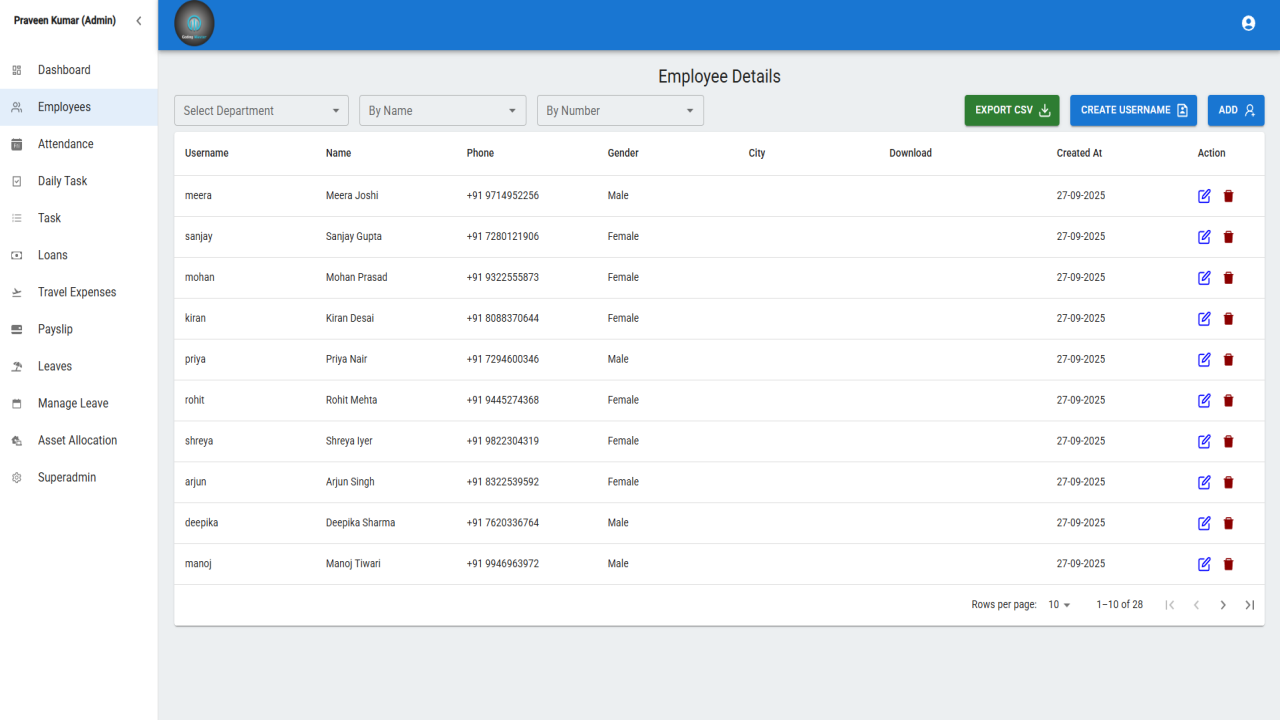The height and width of the screenshot is (720, 1280).
Task: Delete rohit's employee record
Action: click(1228, 401)
